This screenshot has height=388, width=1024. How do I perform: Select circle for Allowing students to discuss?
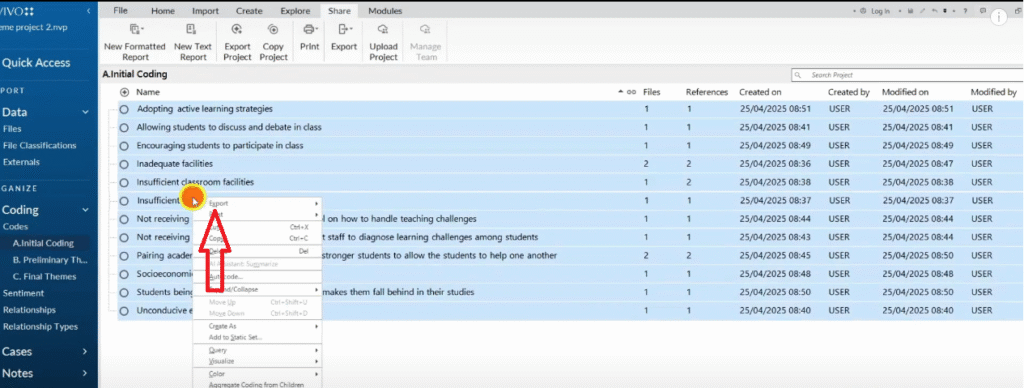[124, 127]
